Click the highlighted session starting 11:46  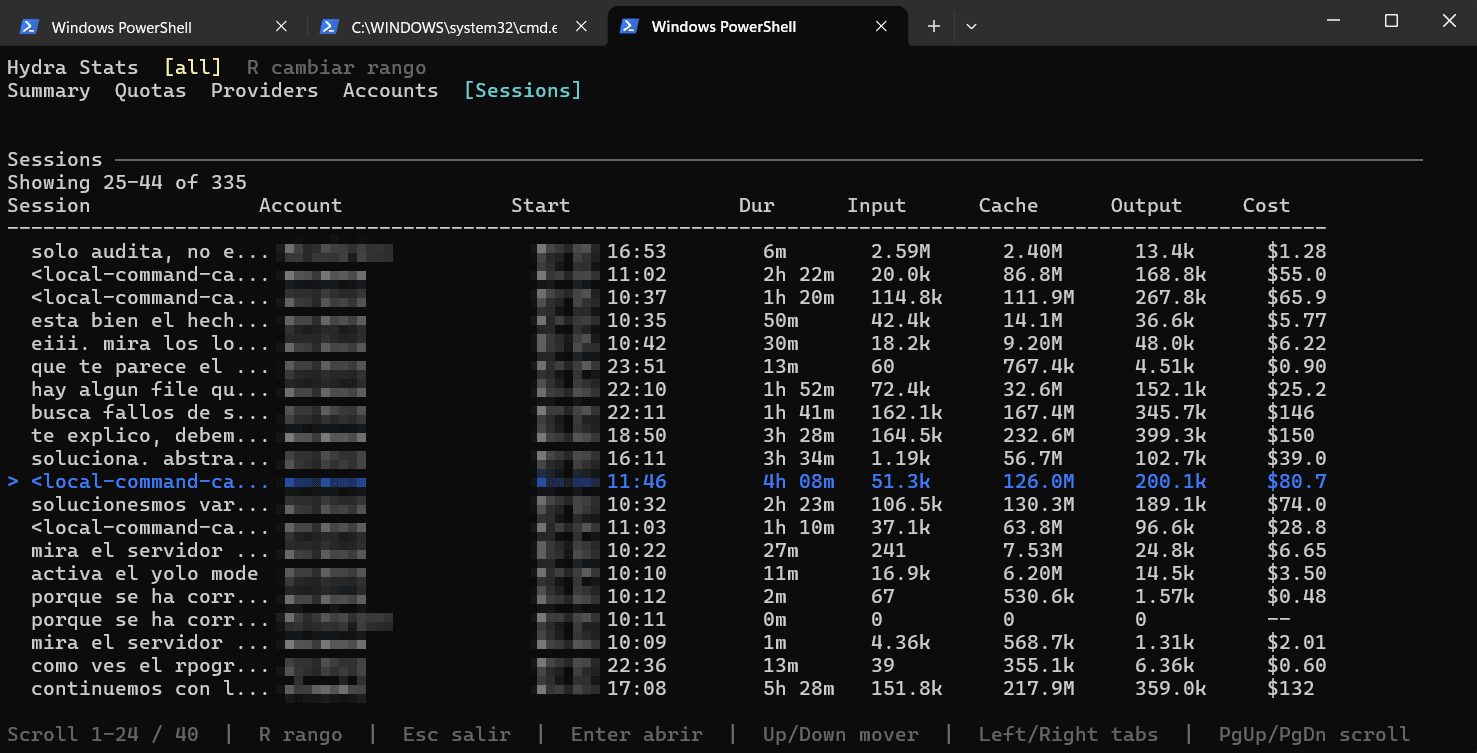tap(667, 481)
